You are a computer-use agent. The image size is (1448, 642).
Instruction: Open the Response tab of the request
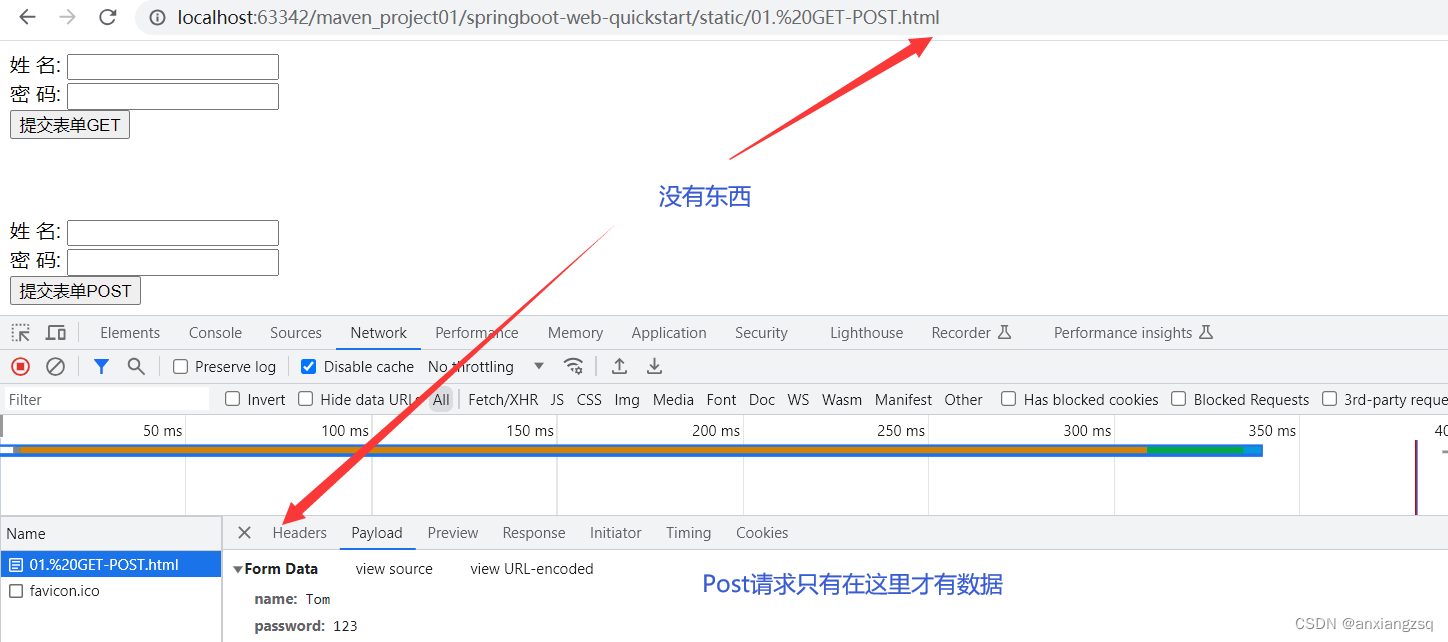click(533, 532)
